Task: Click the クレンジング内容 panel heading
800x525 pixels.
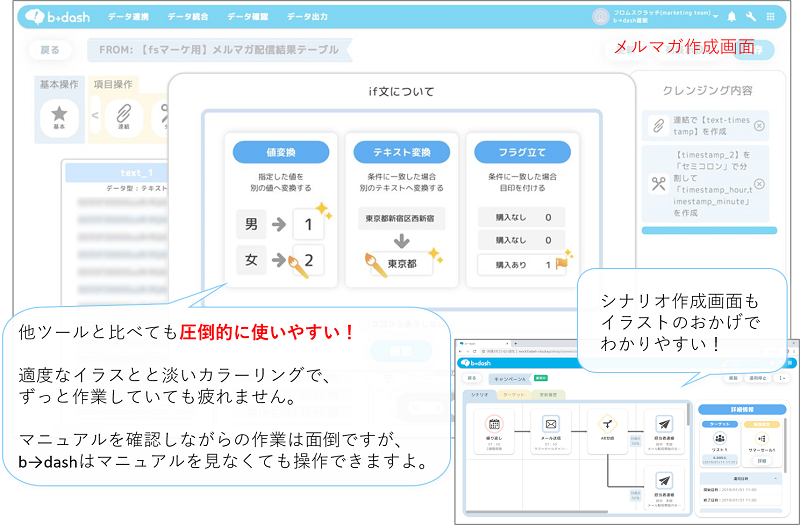Action: pyautogui.click(x=707, y=91)
